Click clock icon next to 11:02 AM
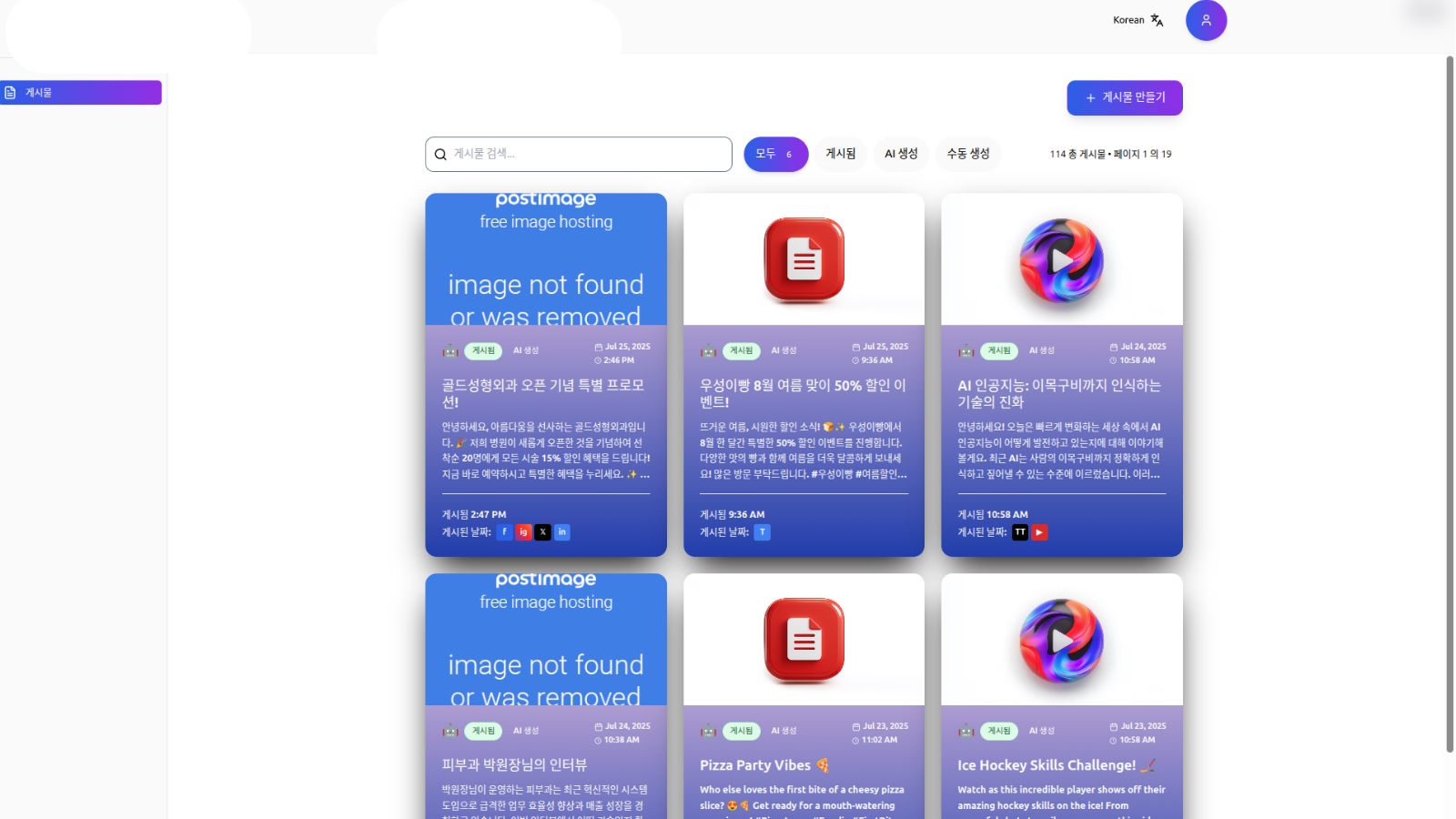Screen dimensions: 1456x819 [x=856, y=741]
